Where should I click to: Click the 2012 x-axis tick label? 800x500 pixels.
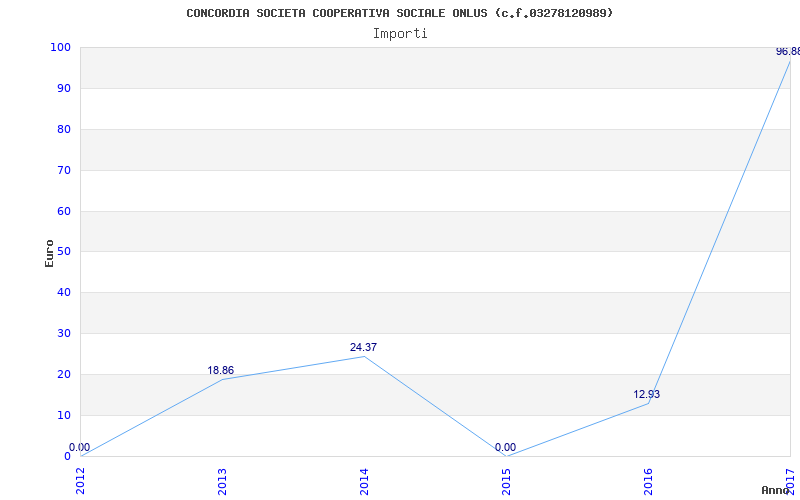pyautogui.click(x=80, y=481)
